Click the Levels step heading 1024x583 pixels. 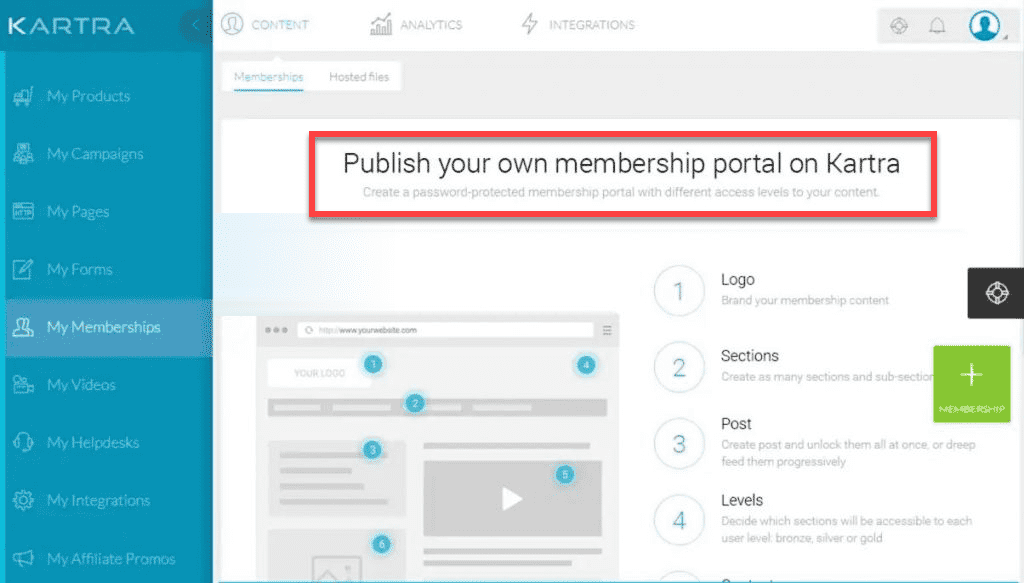tap(742, 500)
